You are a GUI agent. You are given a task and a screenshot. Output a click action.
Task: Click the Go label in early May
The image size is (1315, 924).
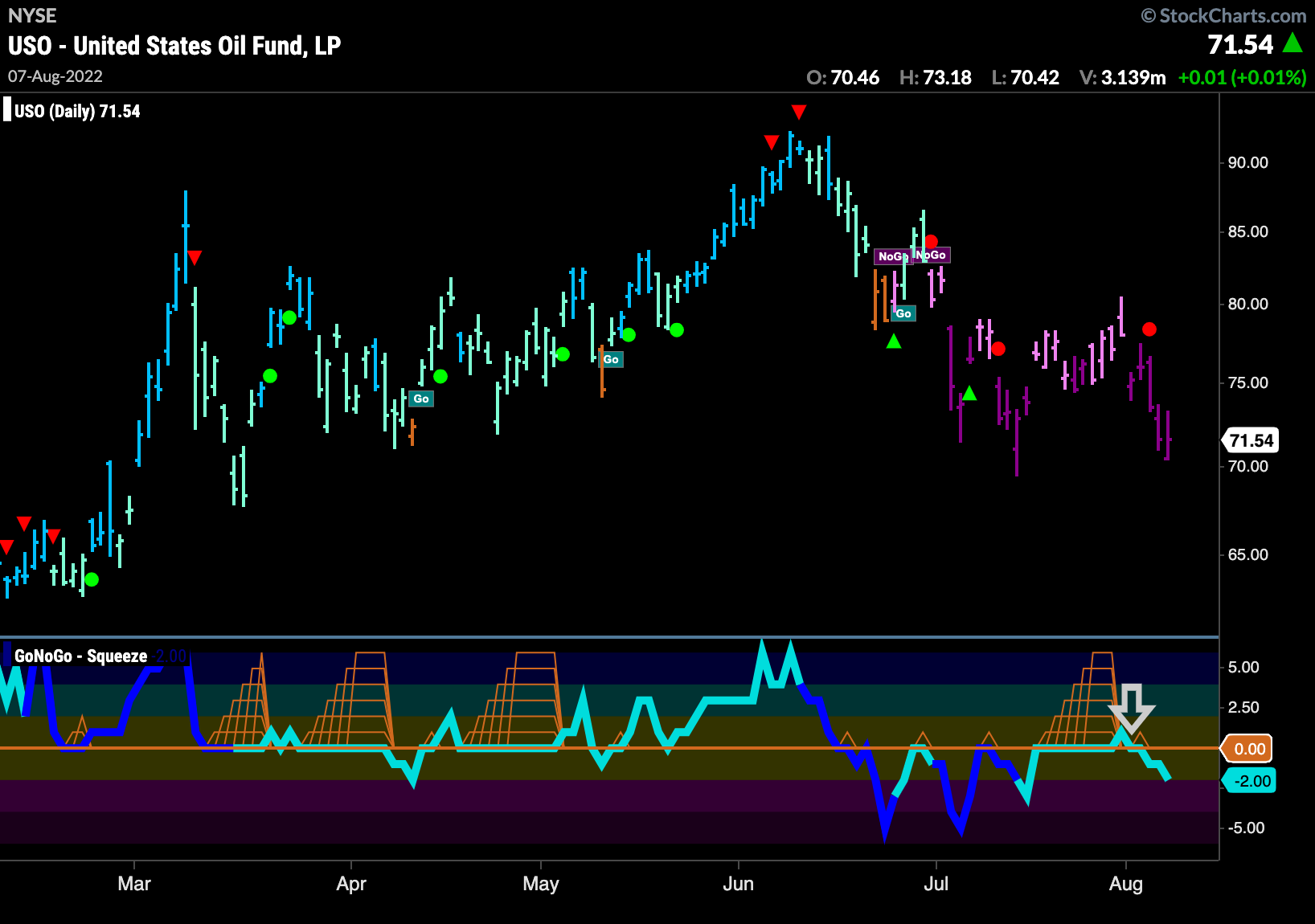pos(611,359)
